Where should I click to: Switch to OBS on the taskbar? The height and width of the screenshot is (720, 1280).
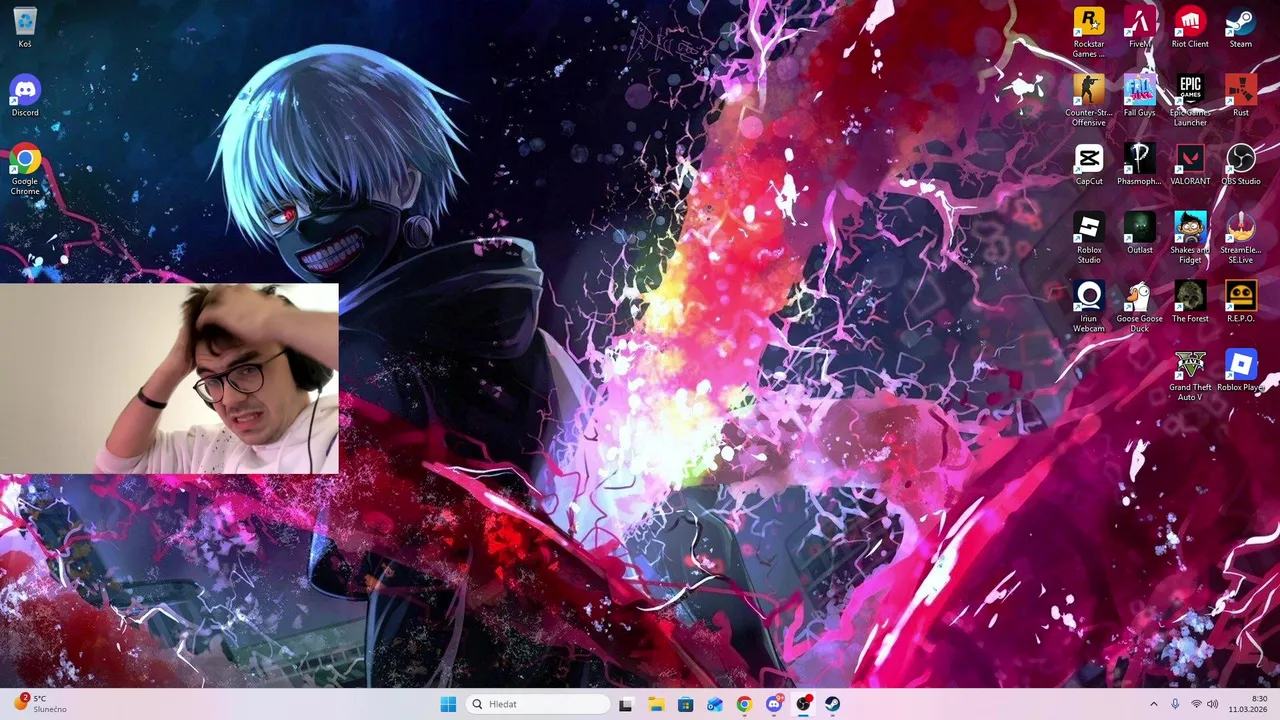click(803, 704)
